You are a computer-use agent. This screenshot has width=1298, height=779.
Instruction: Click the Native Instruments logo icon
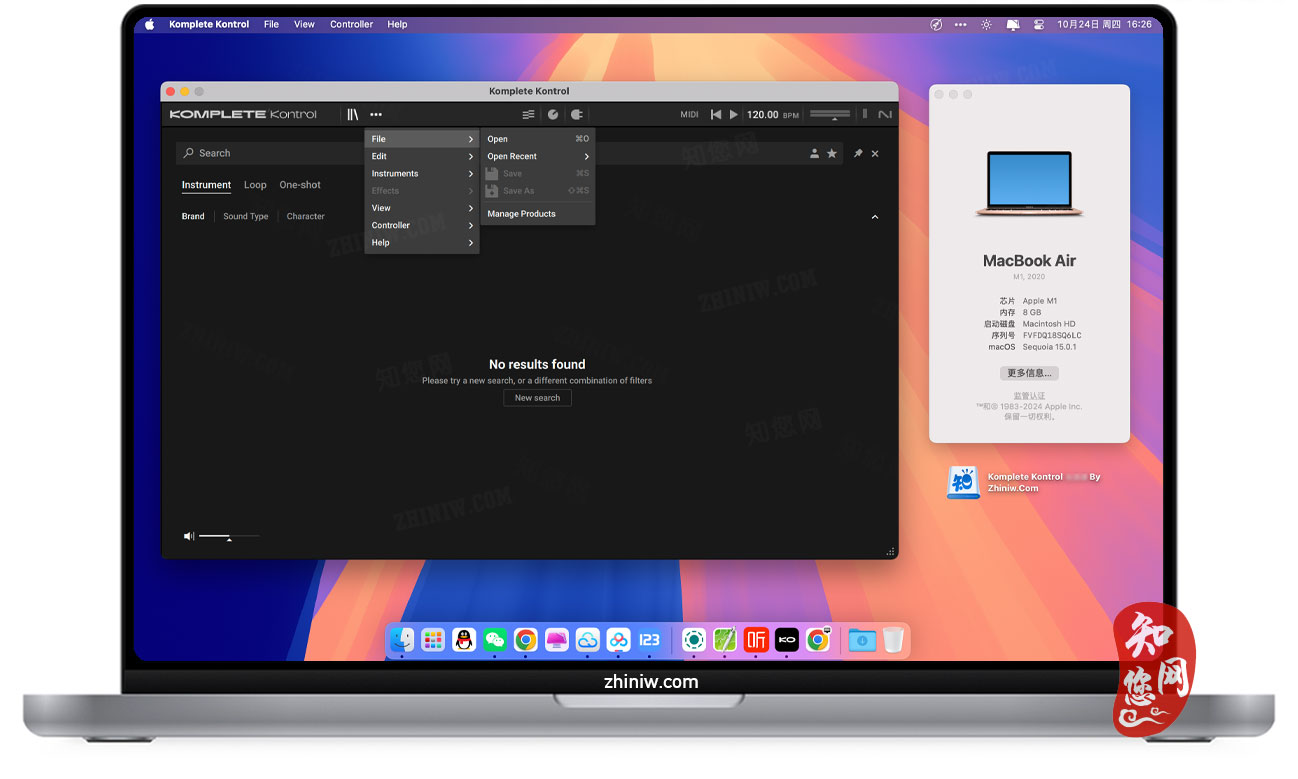tap(885, 115)
